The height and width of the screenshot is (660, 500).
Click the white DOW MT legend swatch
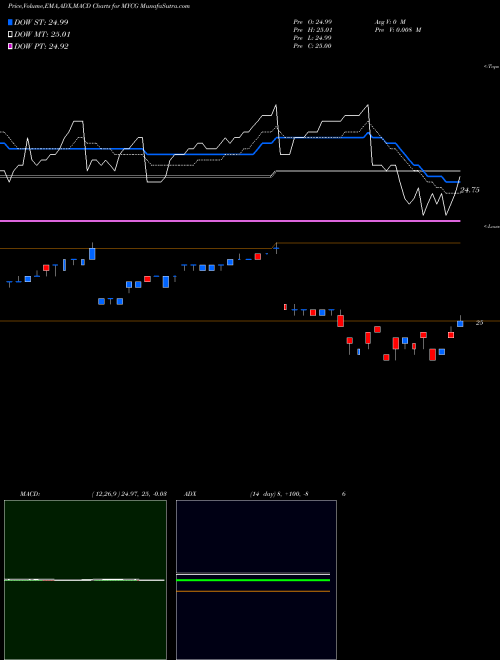tap(11, 35)
